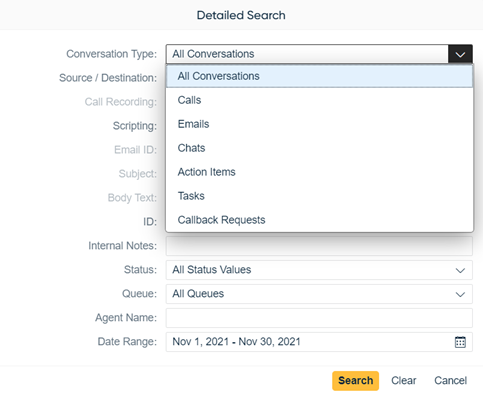This screenshot has height=395, width=483.
Task: Clear the search form fields
Action: pos(403,381)
